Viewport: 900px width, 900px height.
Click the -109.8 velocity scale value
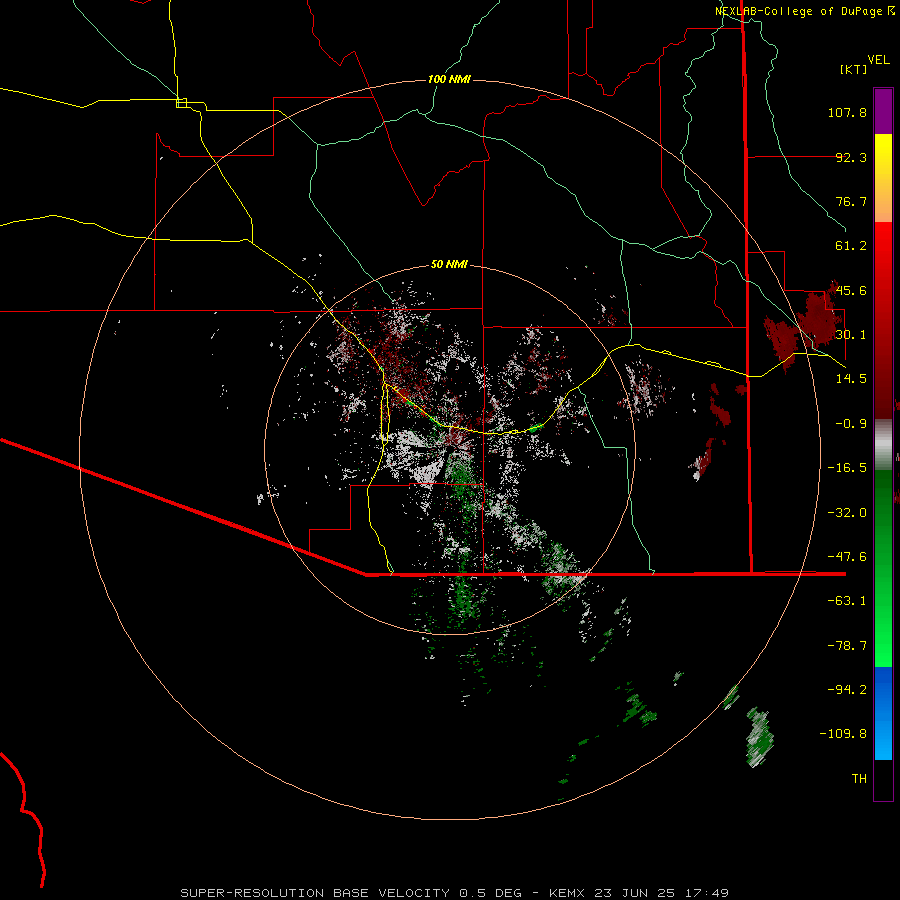(x=843, y=734)
